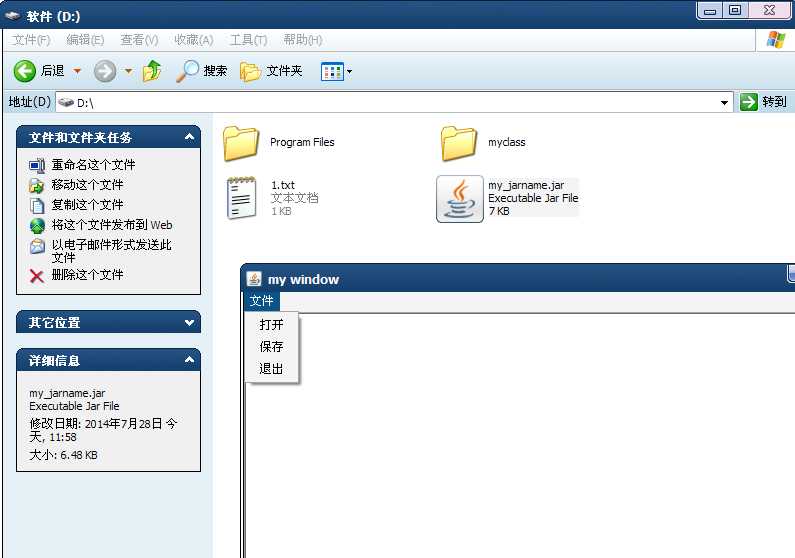This screenshot has width=795, height=558.
Task: Click the my window title bar
Action: 518,279
